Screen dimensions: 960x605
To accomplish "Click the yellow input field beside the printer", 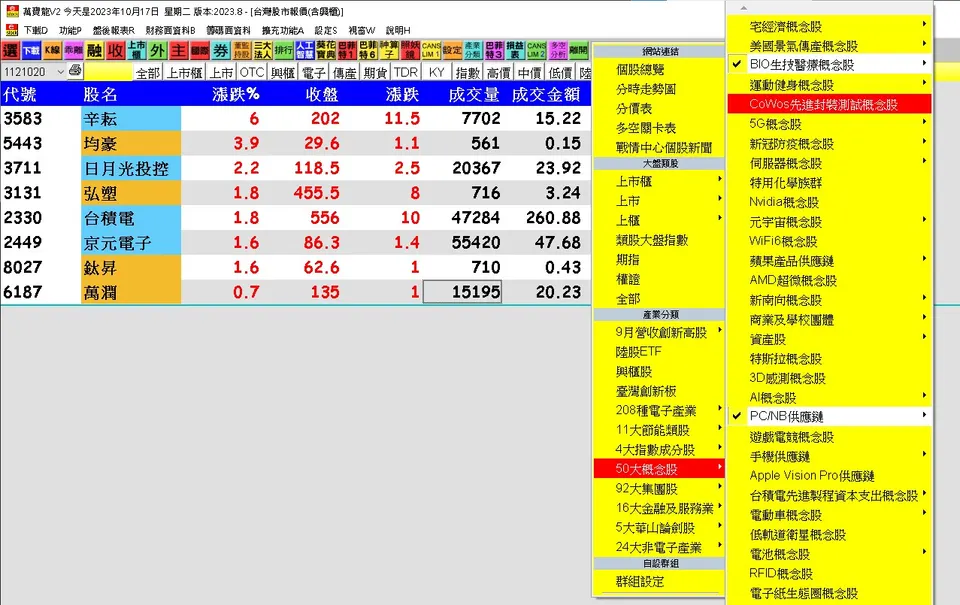I will click(x=108, y=72).
